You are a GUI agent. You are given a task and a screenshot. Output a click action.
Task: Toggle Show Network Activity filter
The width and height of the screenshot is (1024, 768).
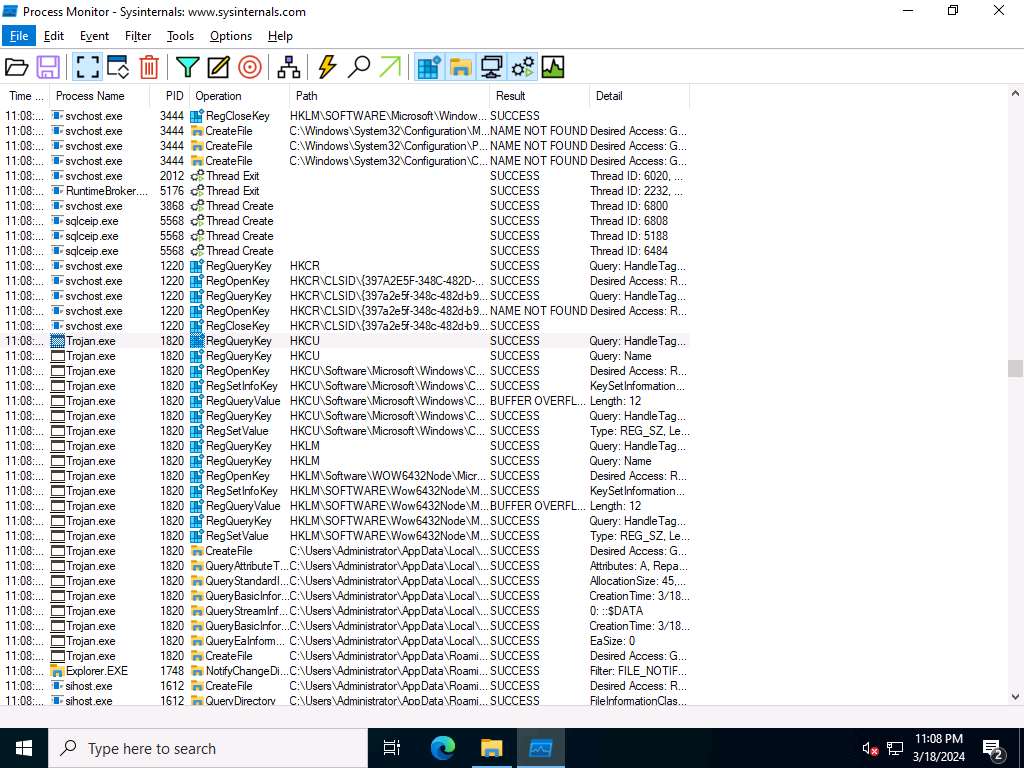[491, 67]
